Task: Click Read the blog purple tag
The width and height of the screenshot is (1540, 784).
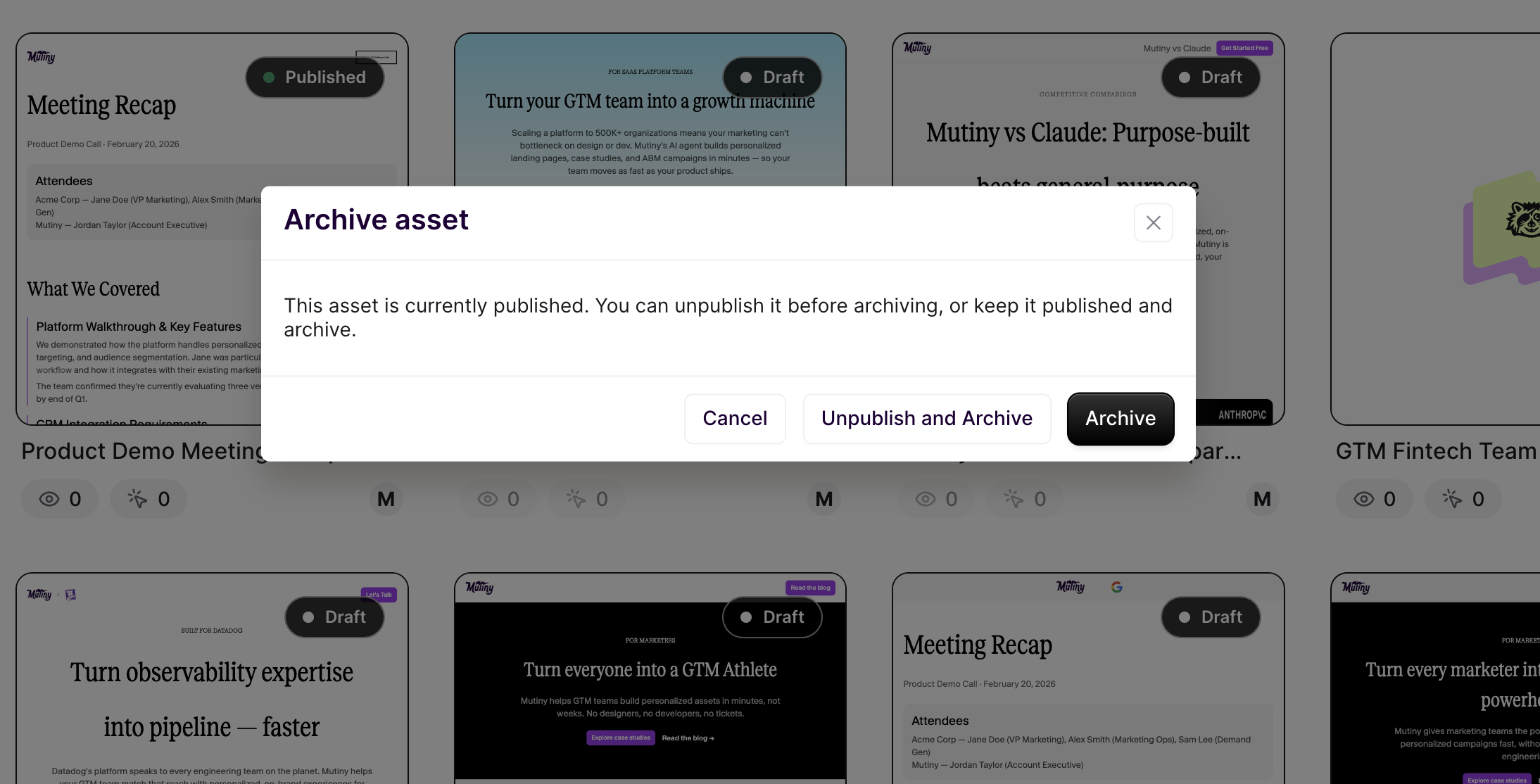Action: 810,588
